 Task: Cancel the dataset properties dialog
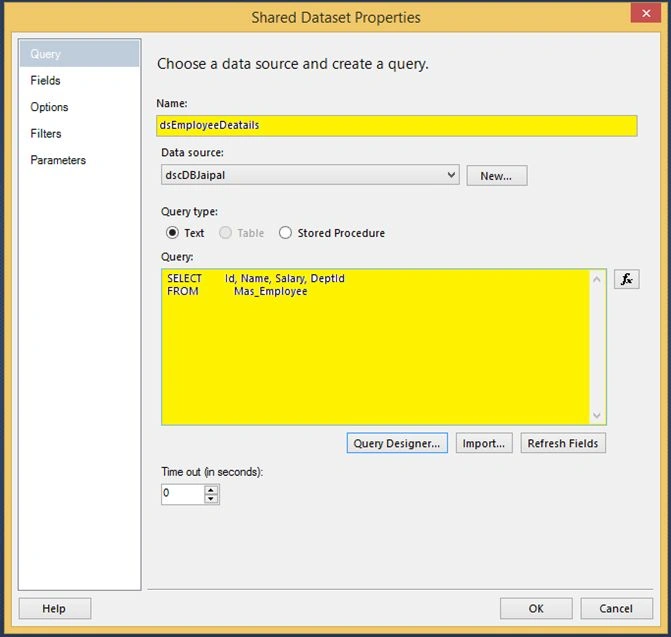point(616,608)
